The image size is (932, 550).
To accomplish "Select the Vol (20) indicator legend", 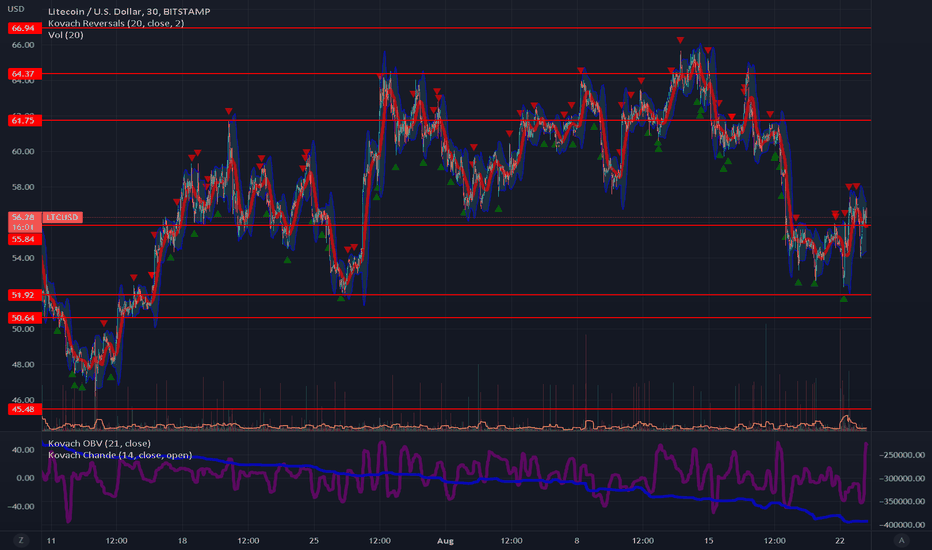I will (66, 35).
